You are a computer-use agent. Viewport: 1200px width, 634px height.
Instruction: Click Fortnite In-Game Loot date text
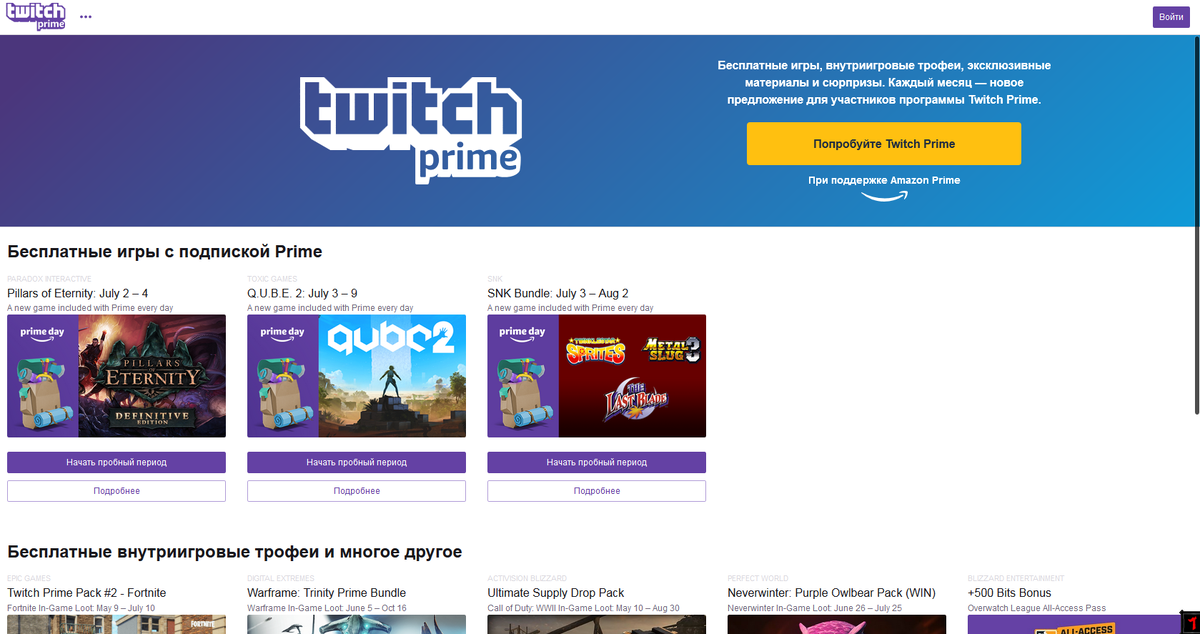[x=81, y=608]
